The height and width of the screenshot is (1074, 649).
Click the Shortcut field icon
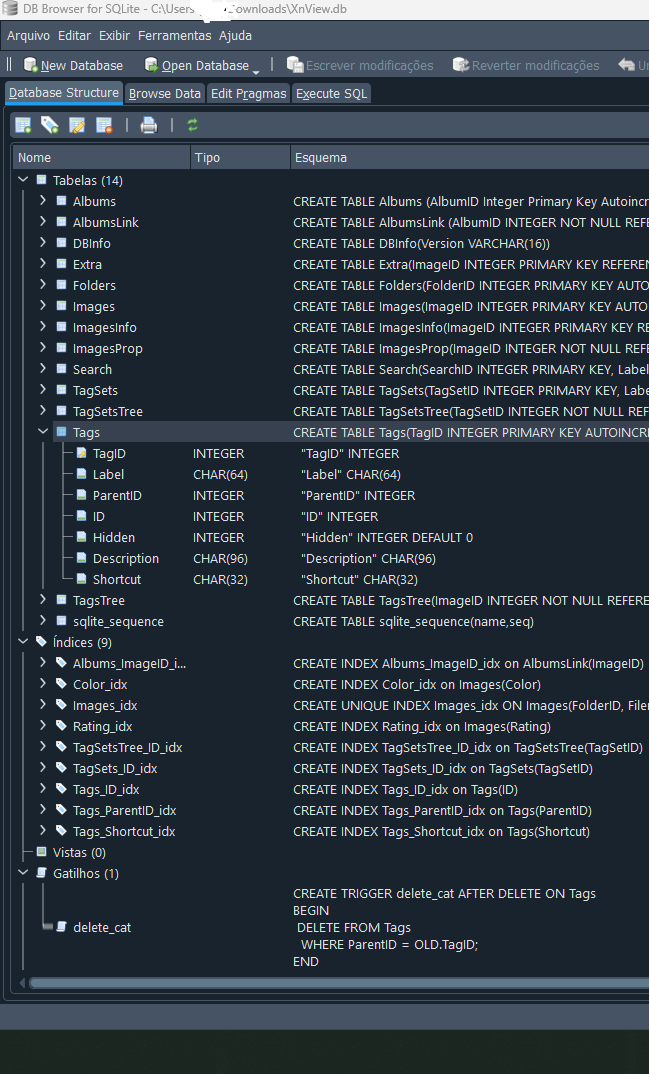81,579
